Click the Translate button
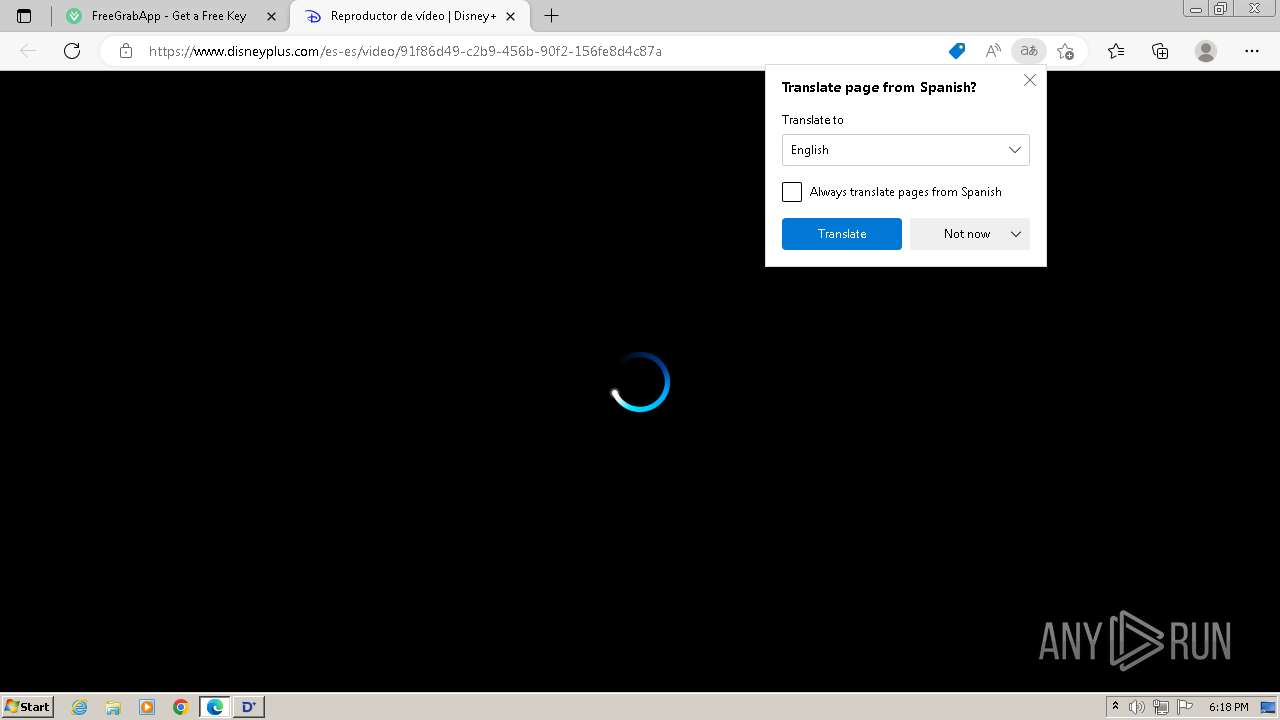This screenshot has width=1280, height=720. click(842, 234)
